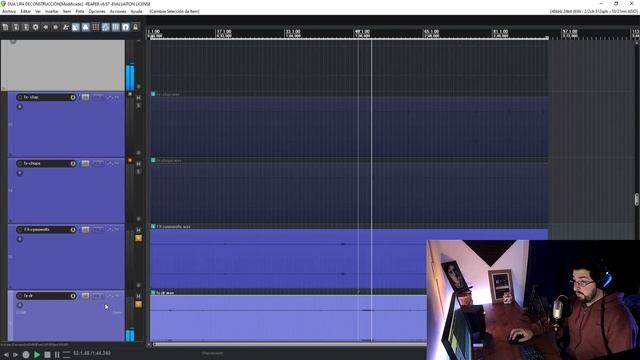Click the transport time position display
Image resolution: width=640 pixels, height=360 pixels.
[92, 353]
